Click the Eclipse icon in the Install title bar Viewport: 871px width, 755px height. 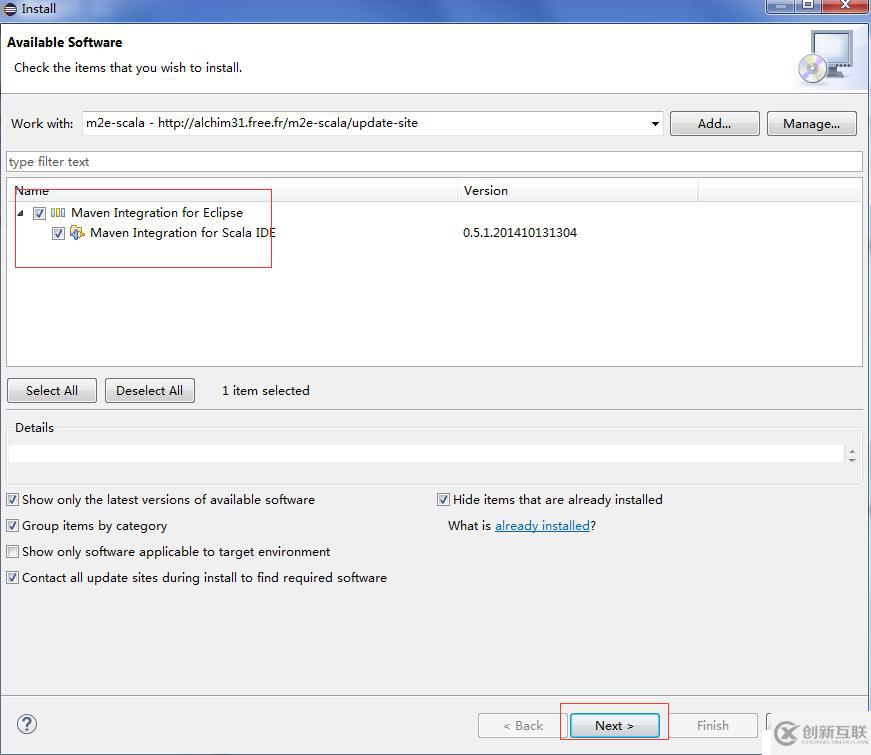coord(10,9)
